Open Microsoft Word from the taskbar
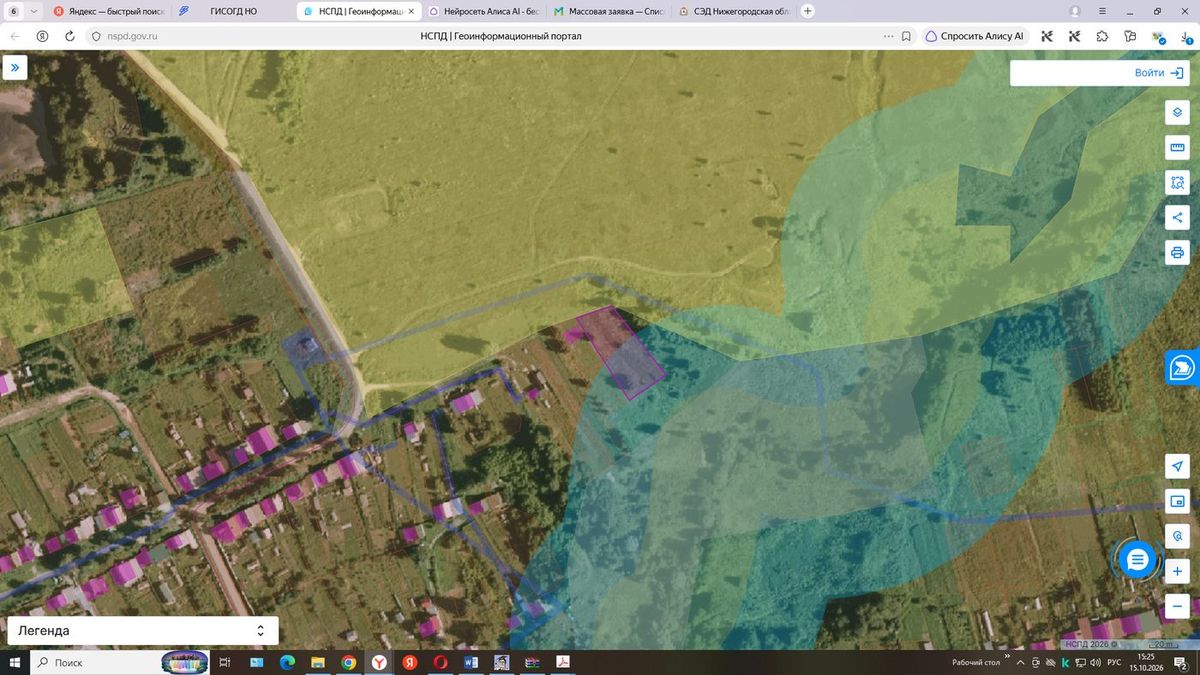 pyautogui.click(x=471, y=662)
